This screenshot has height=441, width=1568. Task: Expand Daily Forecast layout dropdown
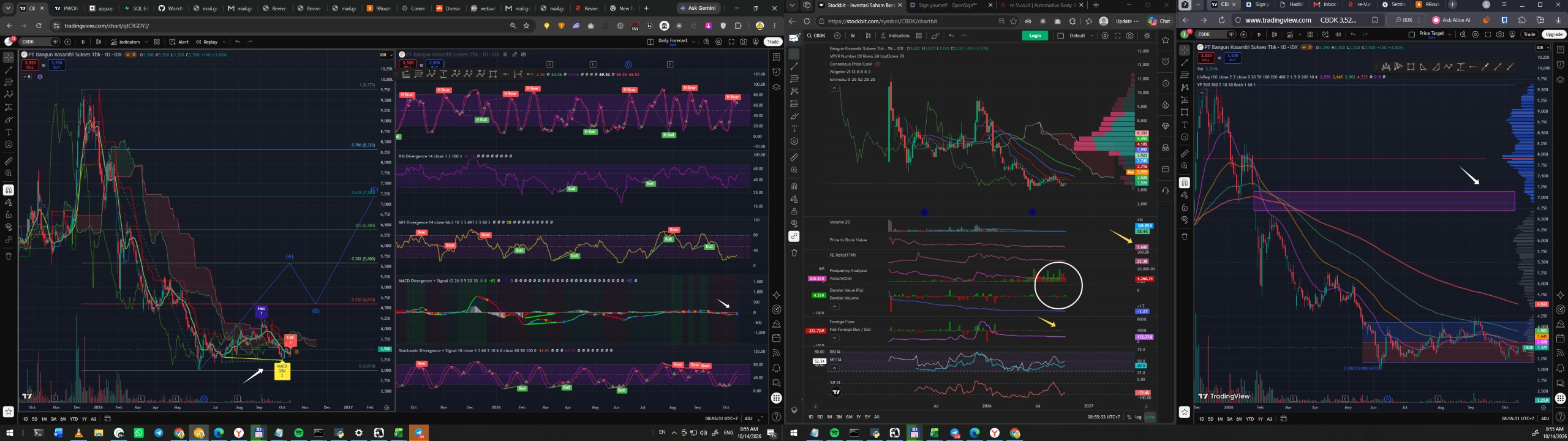[693, 42]
